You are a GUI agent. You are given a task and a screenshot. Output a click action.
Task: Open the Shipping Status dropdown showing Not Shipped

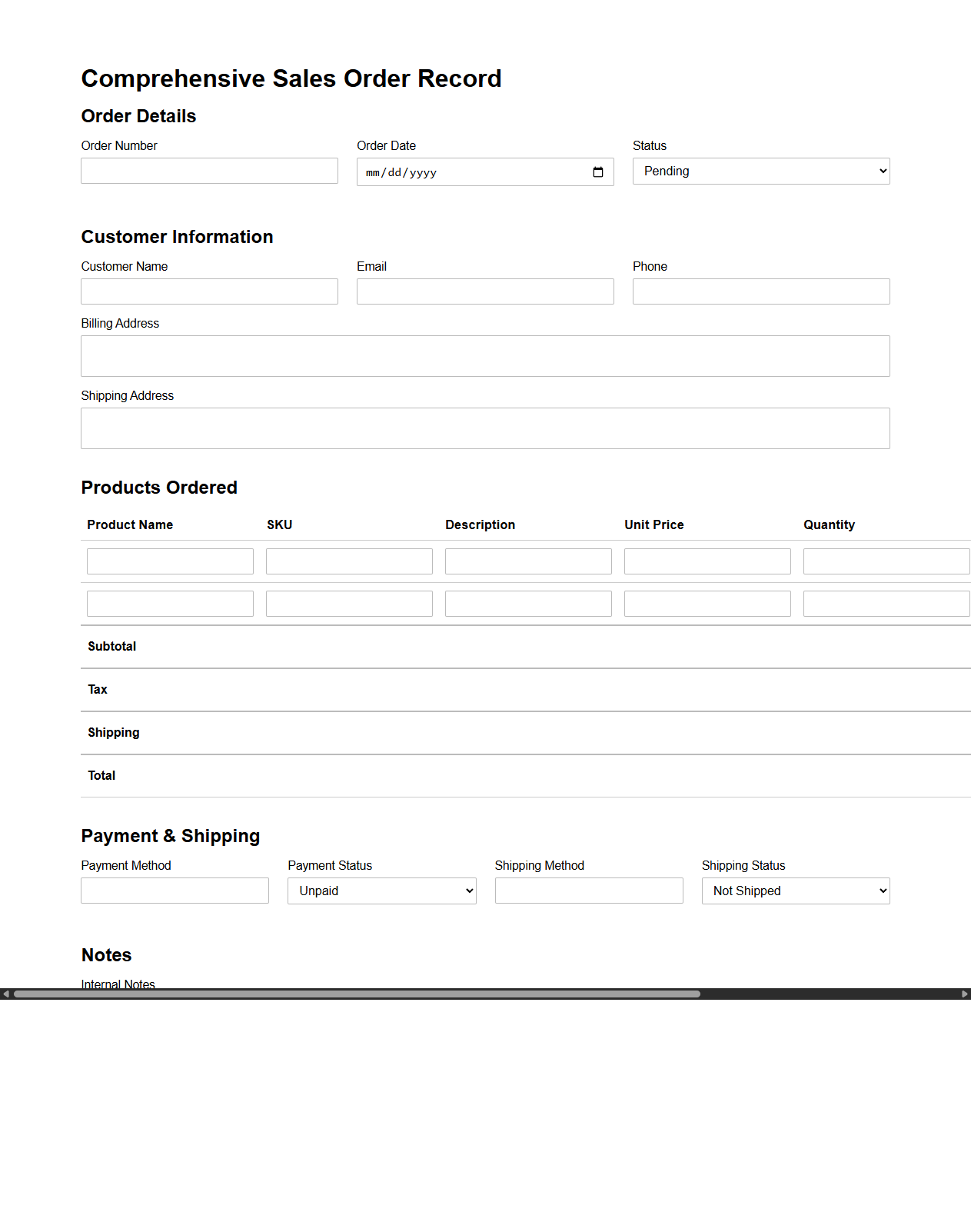pos(796,891)
